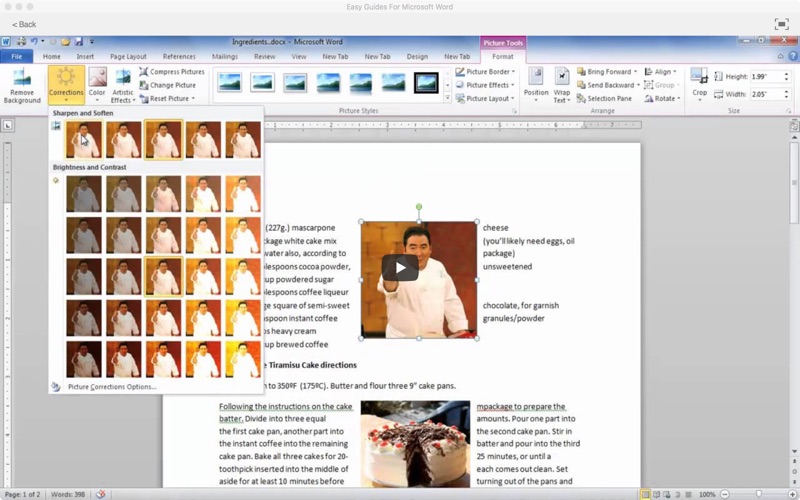
Task: Click the Save icon in Quick Access Toolbar
Action: [x=79, y=42]
